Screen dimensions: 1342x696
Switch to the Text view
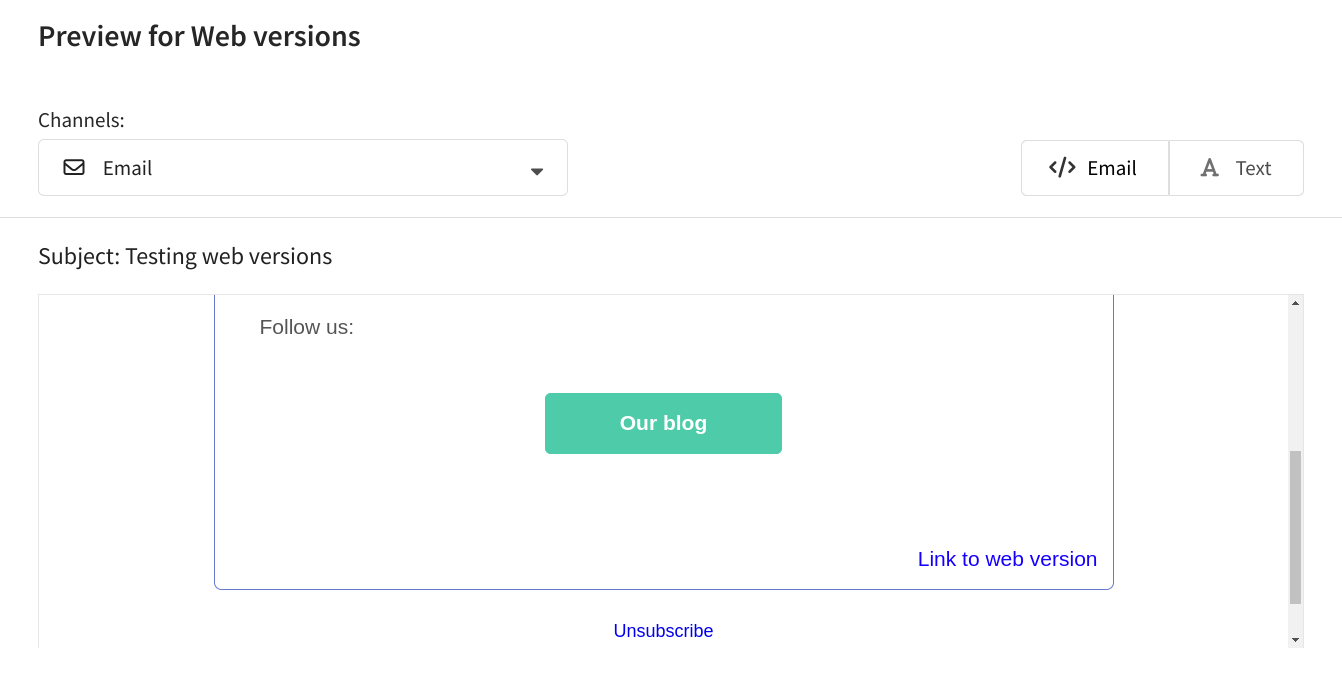coord(1236,168)
